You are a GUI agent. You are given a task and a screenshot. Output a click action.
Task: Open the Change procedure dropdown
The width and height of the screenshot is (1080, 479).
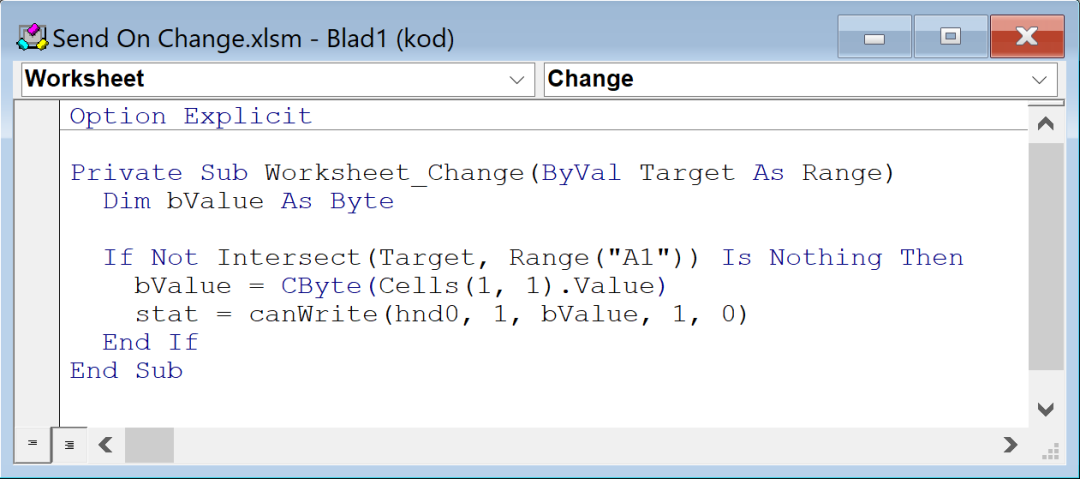click(1039, 80)
